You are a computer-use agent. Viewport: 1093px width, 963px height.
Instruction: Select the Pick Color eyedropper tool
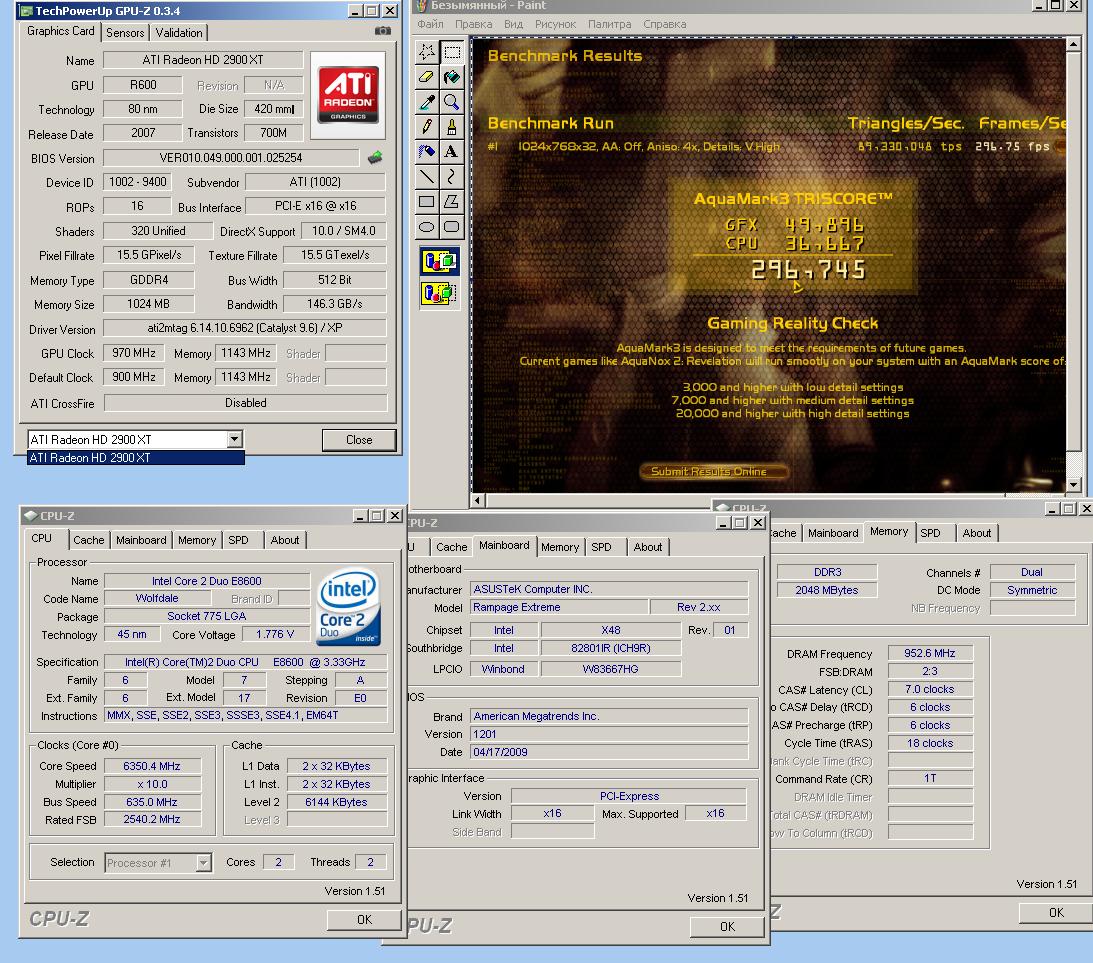pyautogui.click(x=427, y=102)
